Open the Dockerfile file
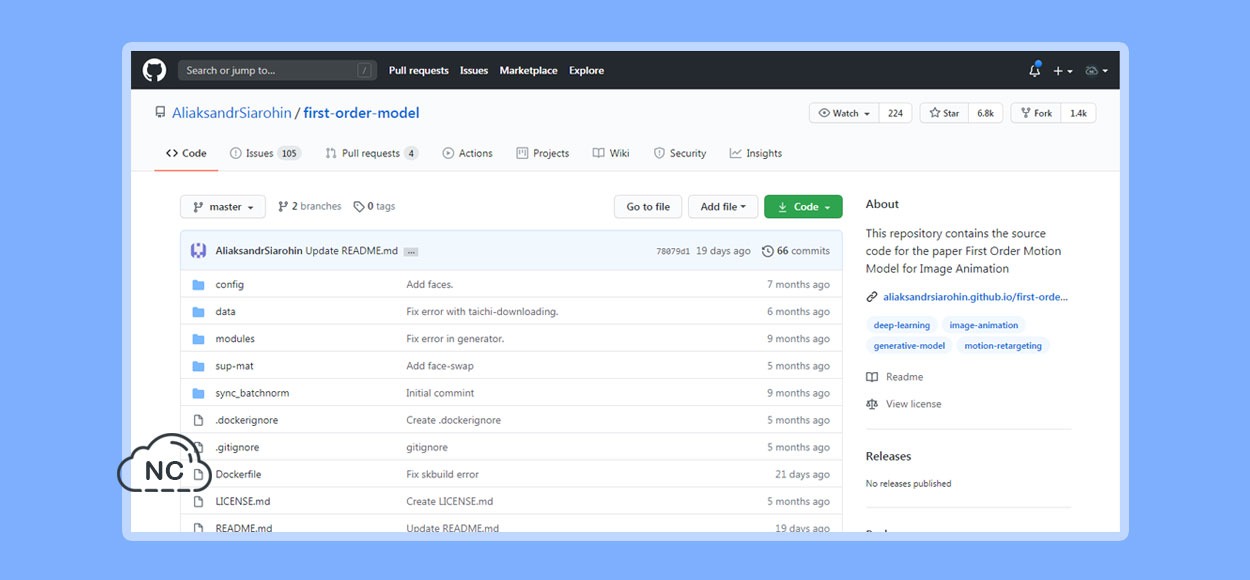The width and height of the screenshot is (1250, 580). click(238, 474)
